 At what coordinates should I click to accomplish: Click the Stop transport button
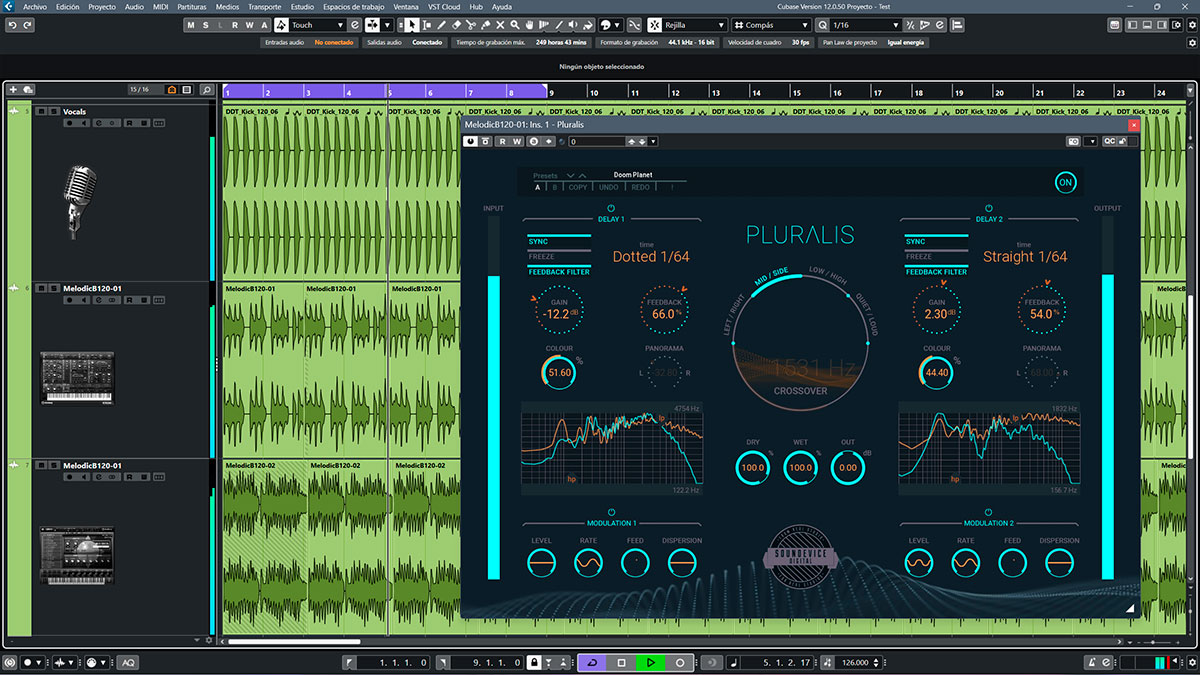pyautogui.click(x=621, y=663)
